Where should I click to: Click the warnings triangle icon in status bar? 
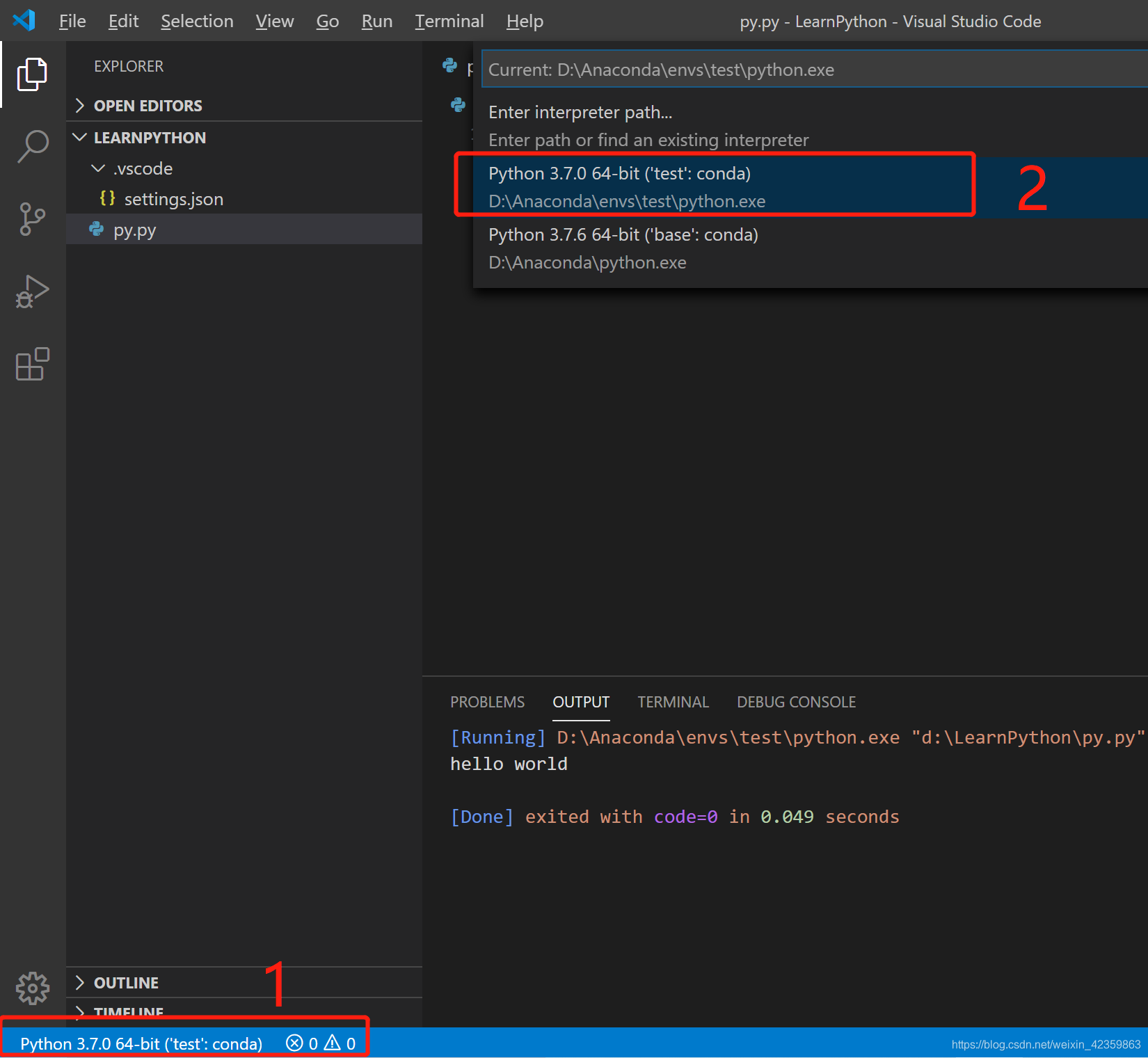pos(333,1043)
